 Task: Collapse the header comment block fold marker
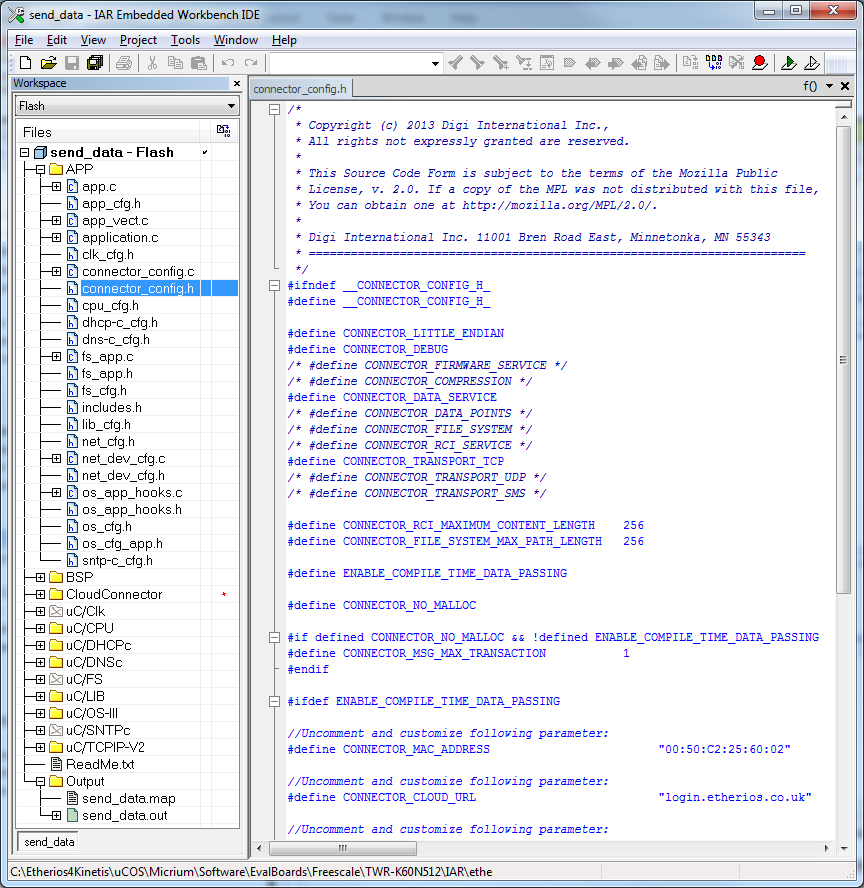point(275,110)
